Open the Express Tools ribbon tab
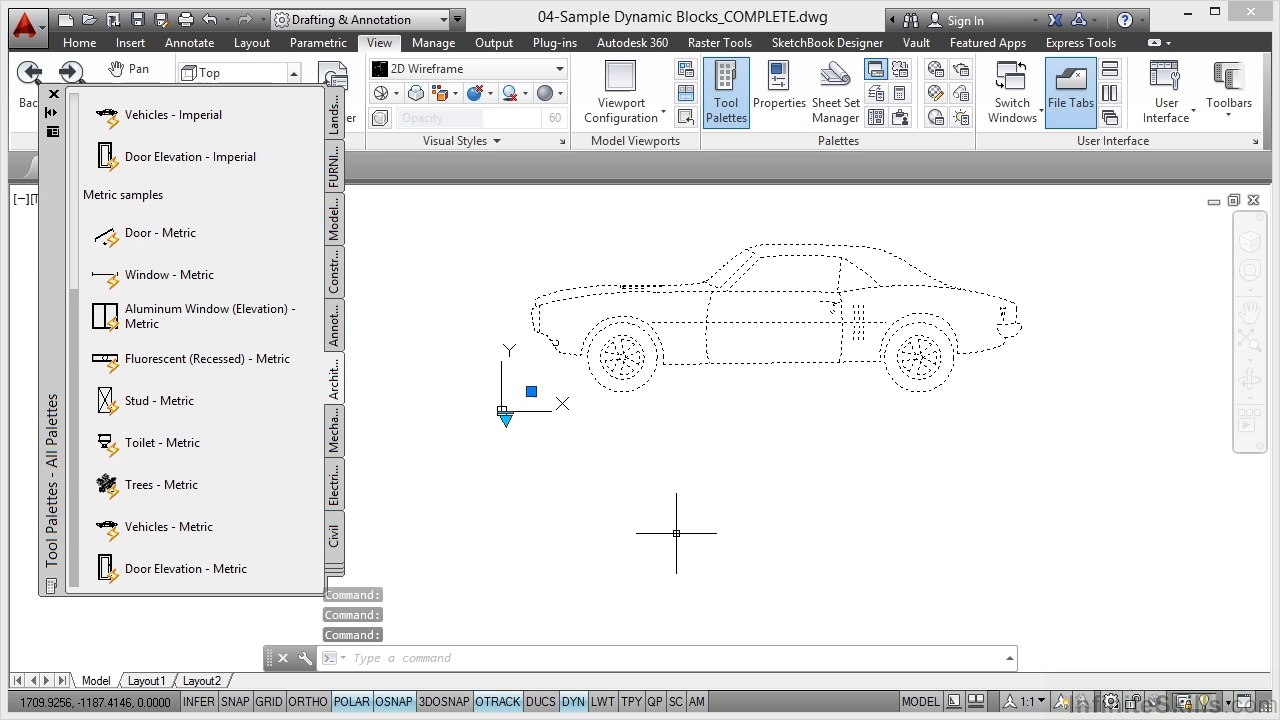Viewport: 1280px width, 720px height. 1081,43
